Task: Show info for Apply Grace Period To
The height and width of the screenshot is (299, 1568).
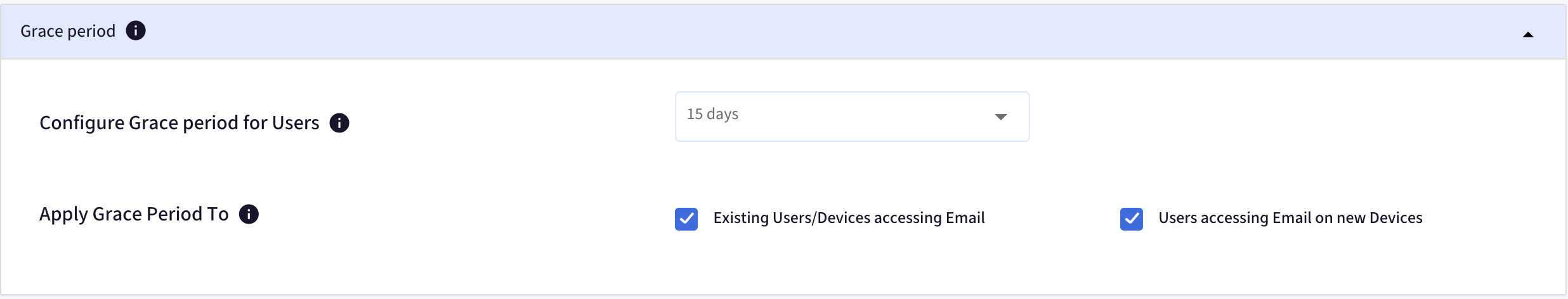Action: (x=249, y=214)
